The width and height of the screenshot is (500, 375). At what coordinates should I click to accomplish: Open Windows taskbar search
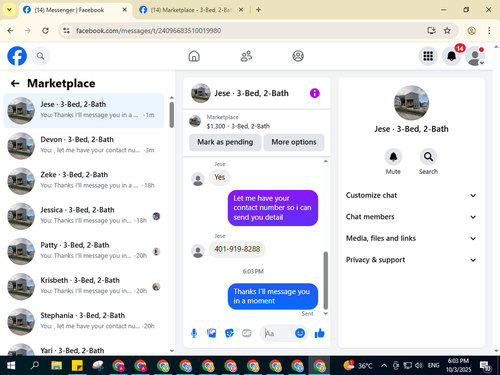click(34, 366)
